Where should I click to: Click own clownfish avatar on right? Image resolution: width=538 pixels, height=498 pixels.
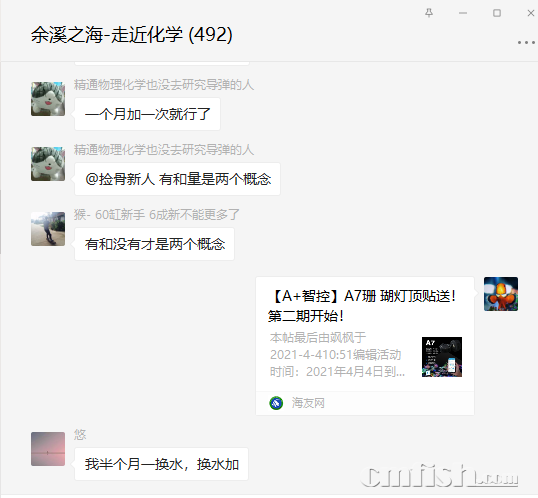coord(501,294)
